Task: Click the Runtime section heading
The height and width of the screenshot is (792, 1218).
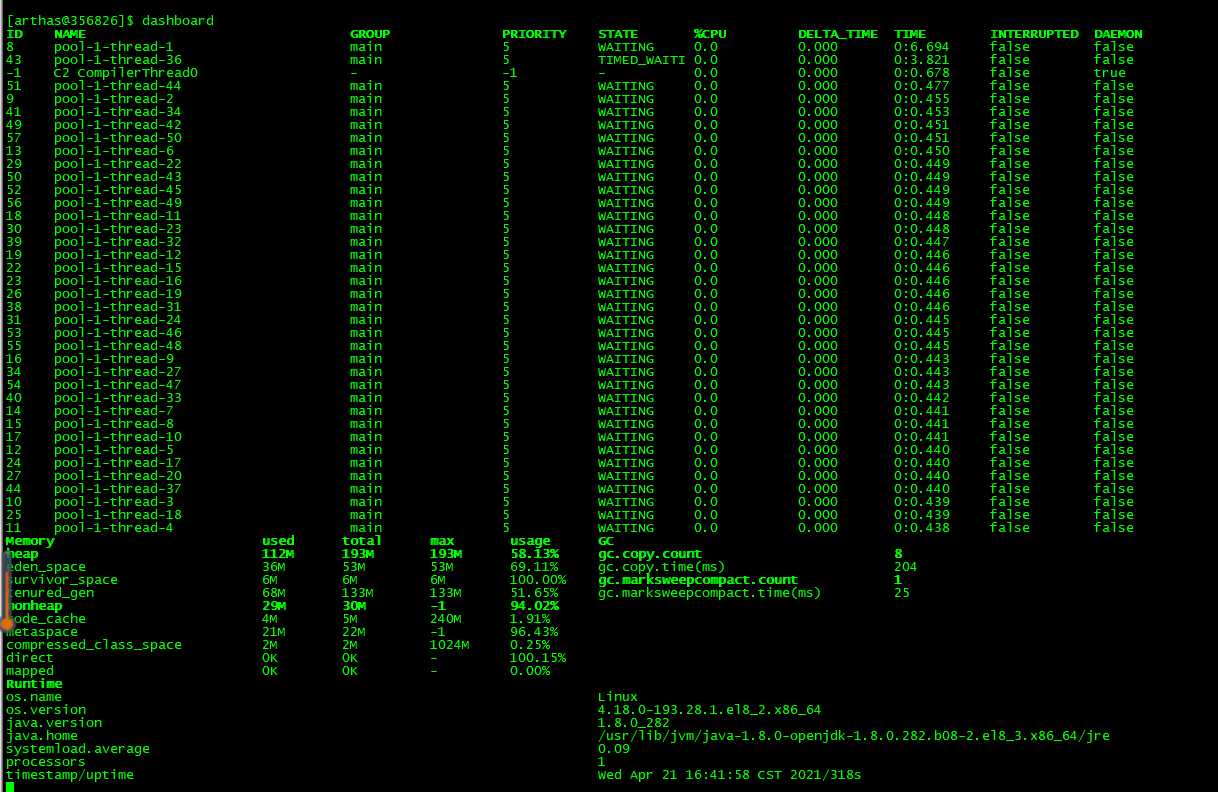Action: (34, 684)
